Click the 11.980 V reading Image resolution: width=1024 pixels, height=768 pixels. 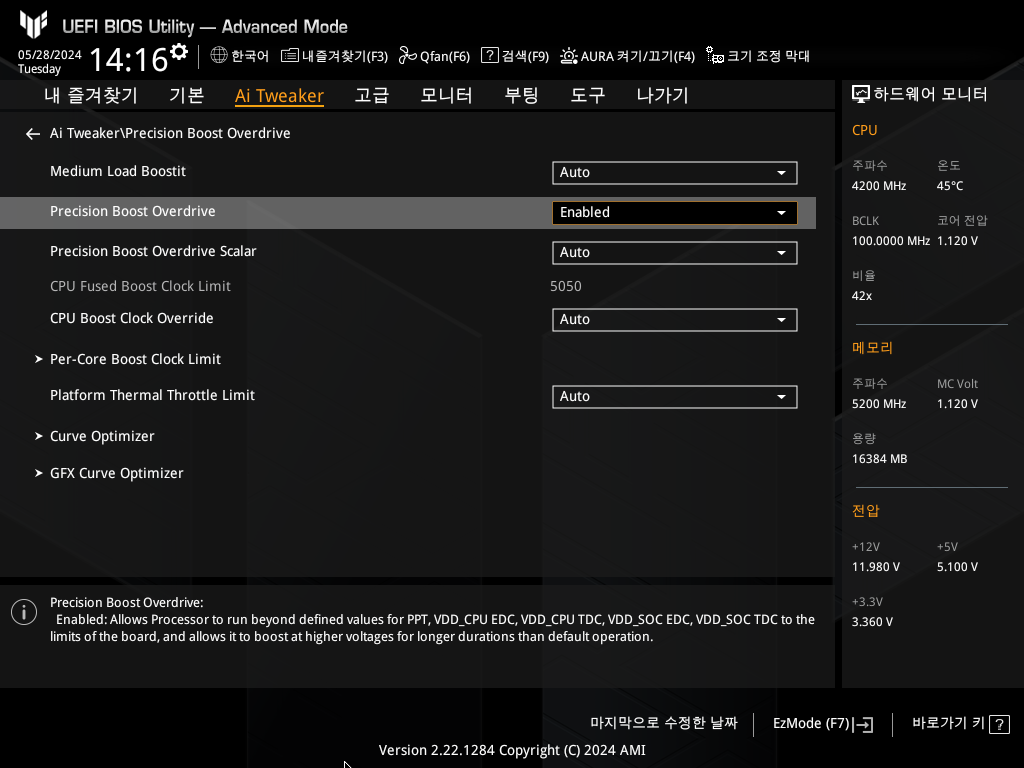pos(876,567)
